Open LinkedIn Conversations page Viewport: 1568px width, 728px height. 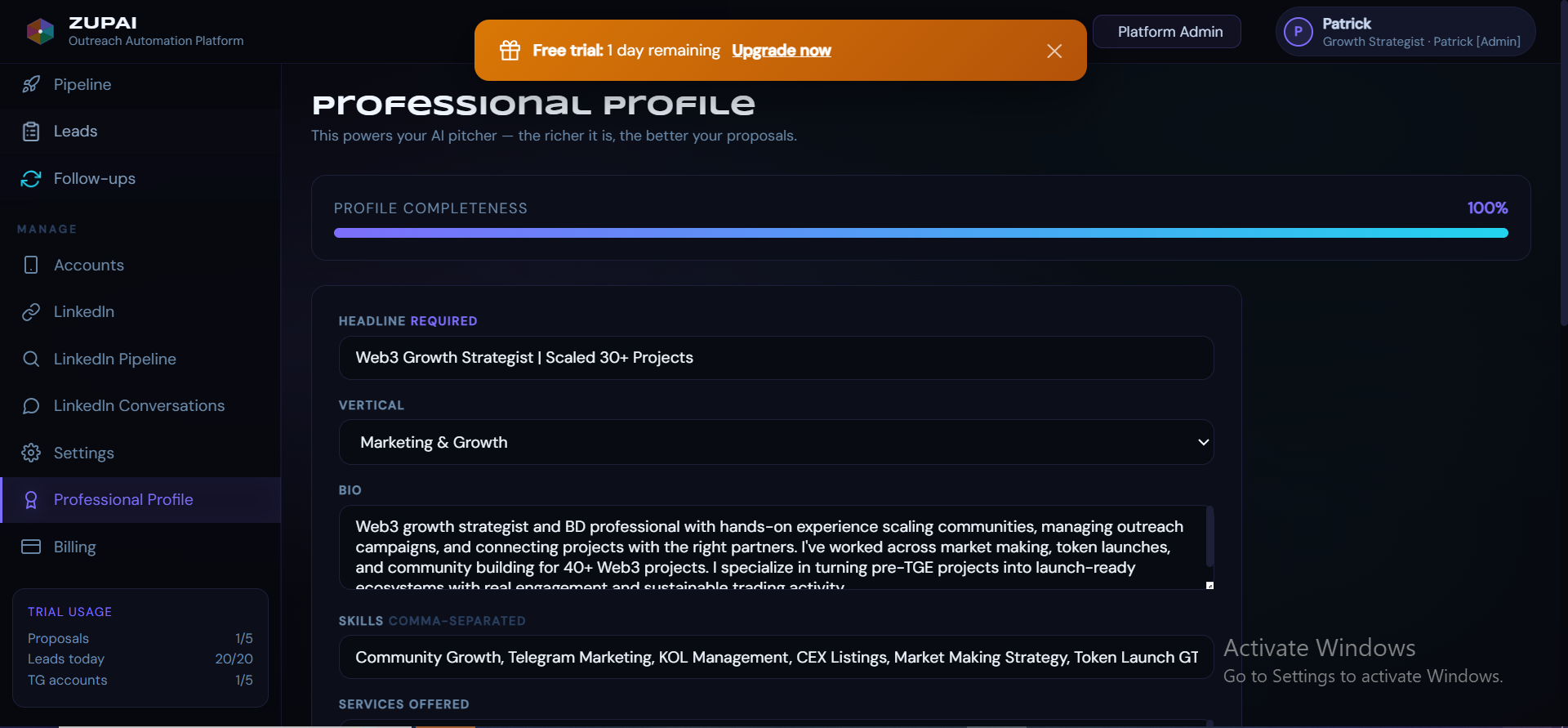(140, 406)
